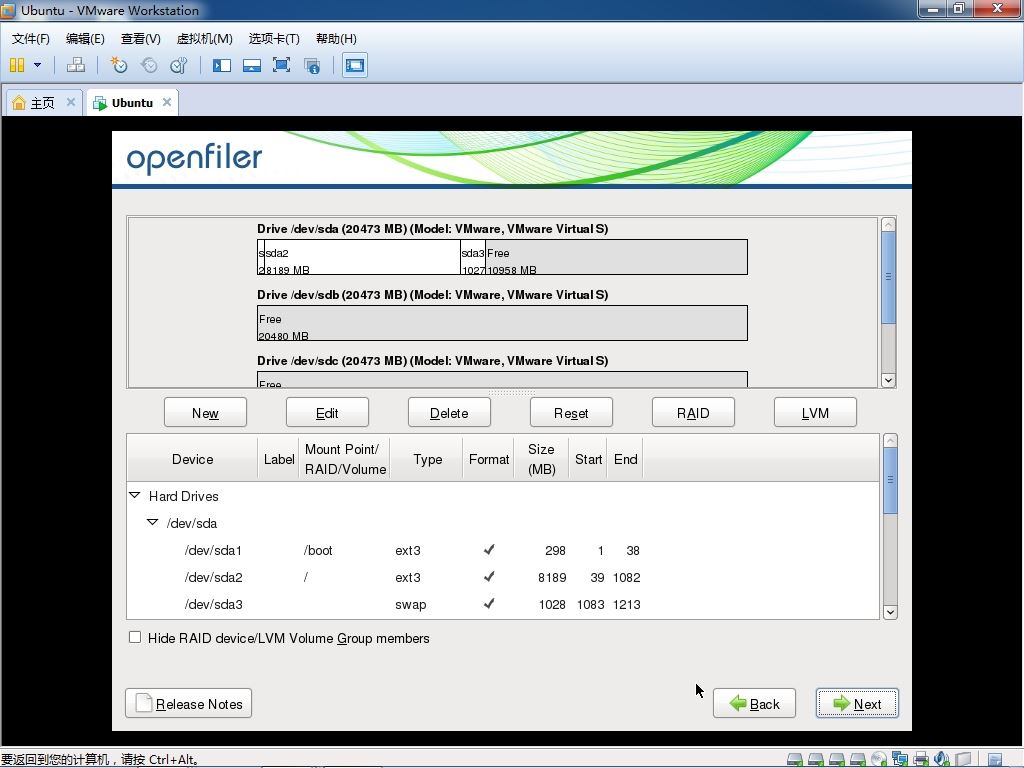Click the New partition button
The image size is (1024, 768).
pos(205,413)
